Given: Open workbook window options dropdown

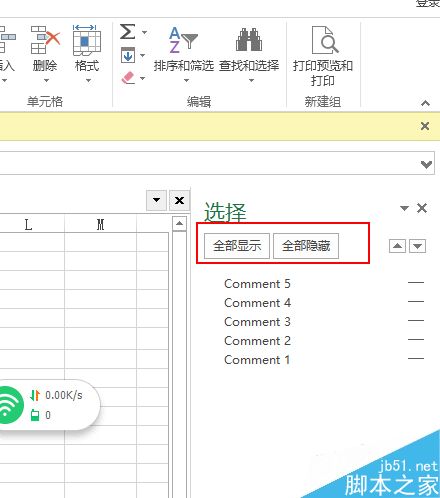Looking at the screenshot, I should tap(156, 200).
